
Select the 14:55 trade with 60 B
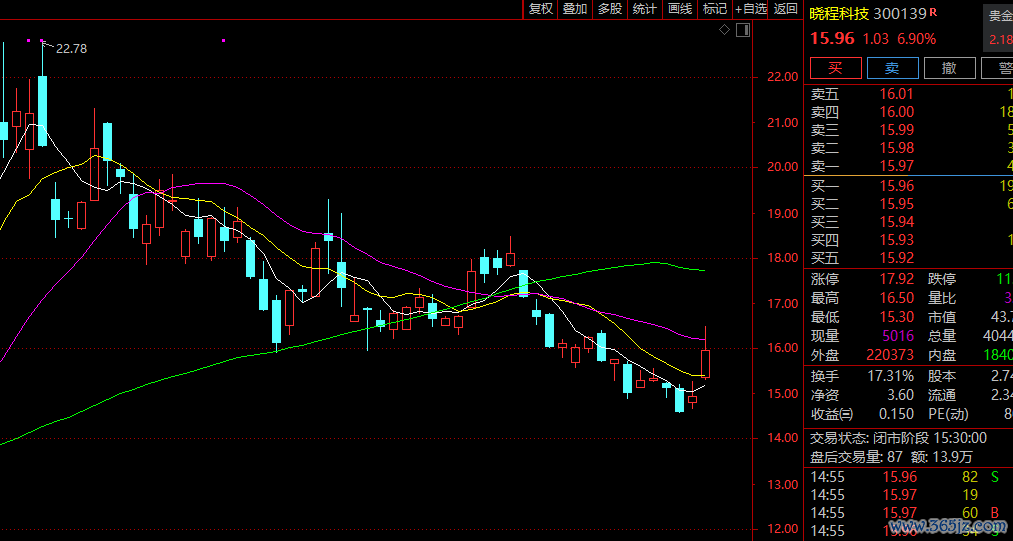(908, 513)
